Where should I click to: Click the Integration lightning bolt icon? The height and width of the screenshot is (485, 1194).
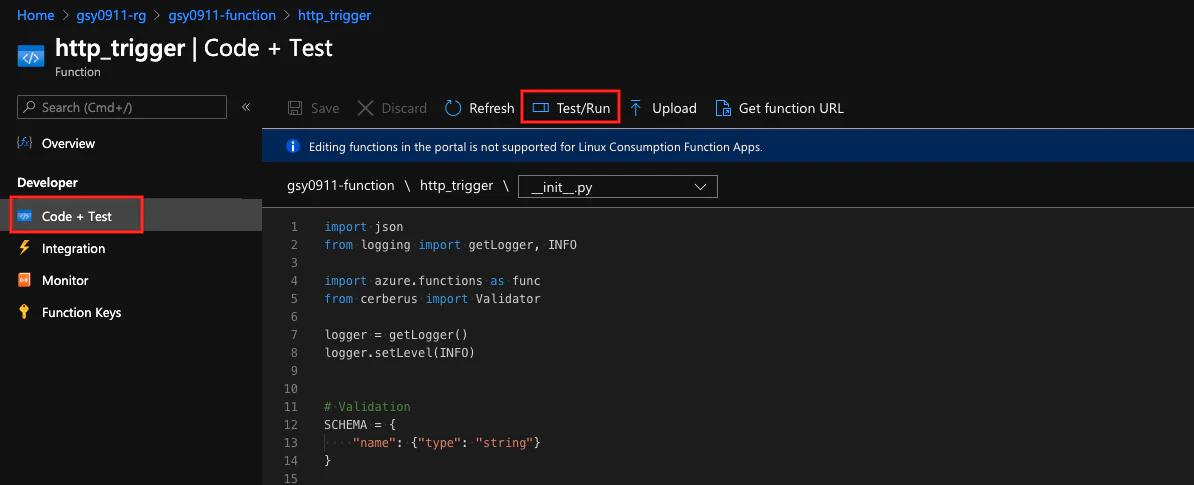tap(24, 248)
